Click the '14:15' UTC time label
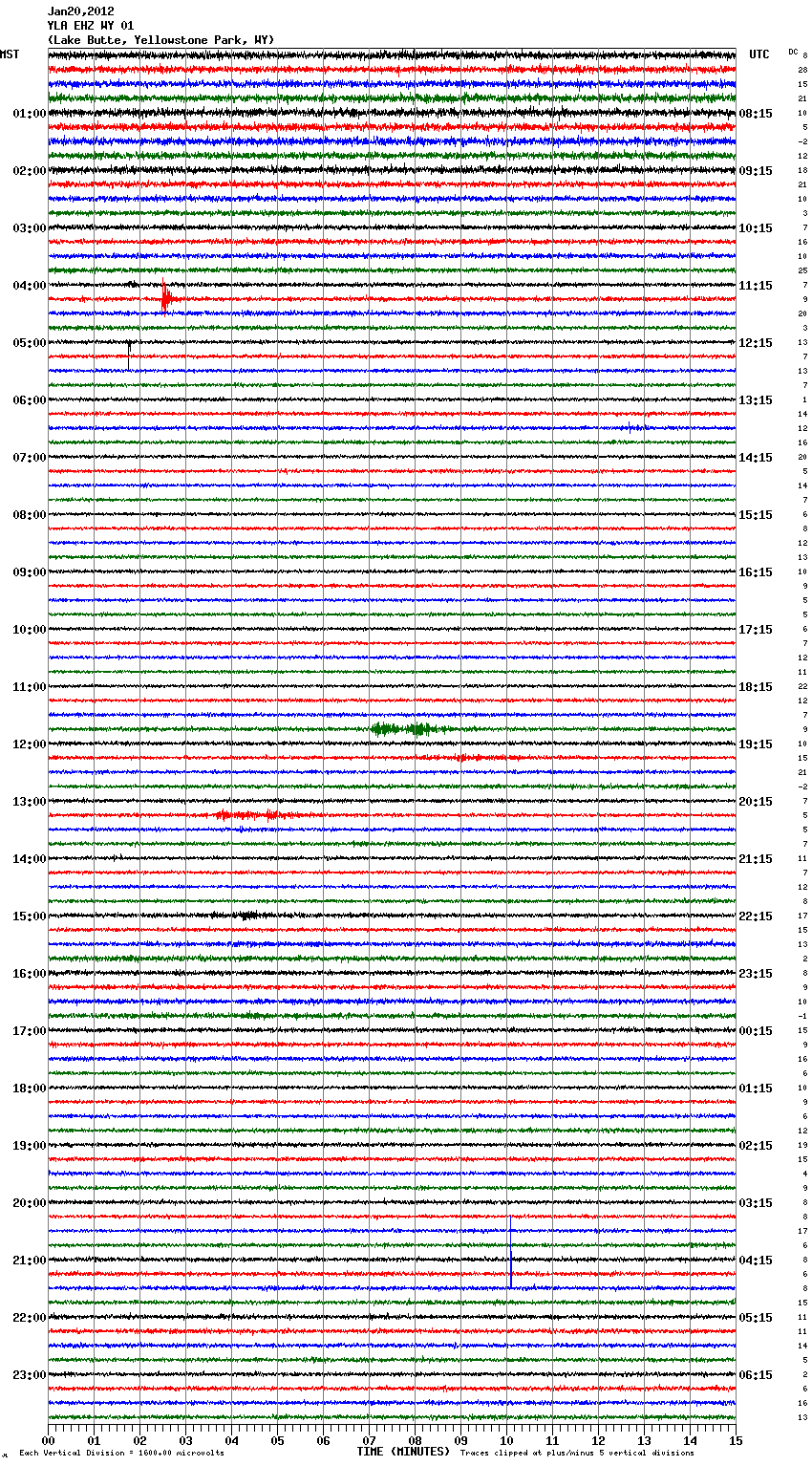 click(x=756, y=458)
